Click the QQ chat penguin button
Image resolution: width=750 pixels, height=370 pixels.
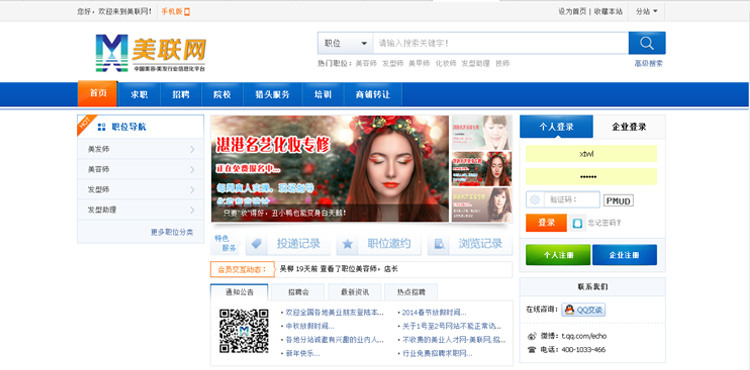click(x=584, y=310)
